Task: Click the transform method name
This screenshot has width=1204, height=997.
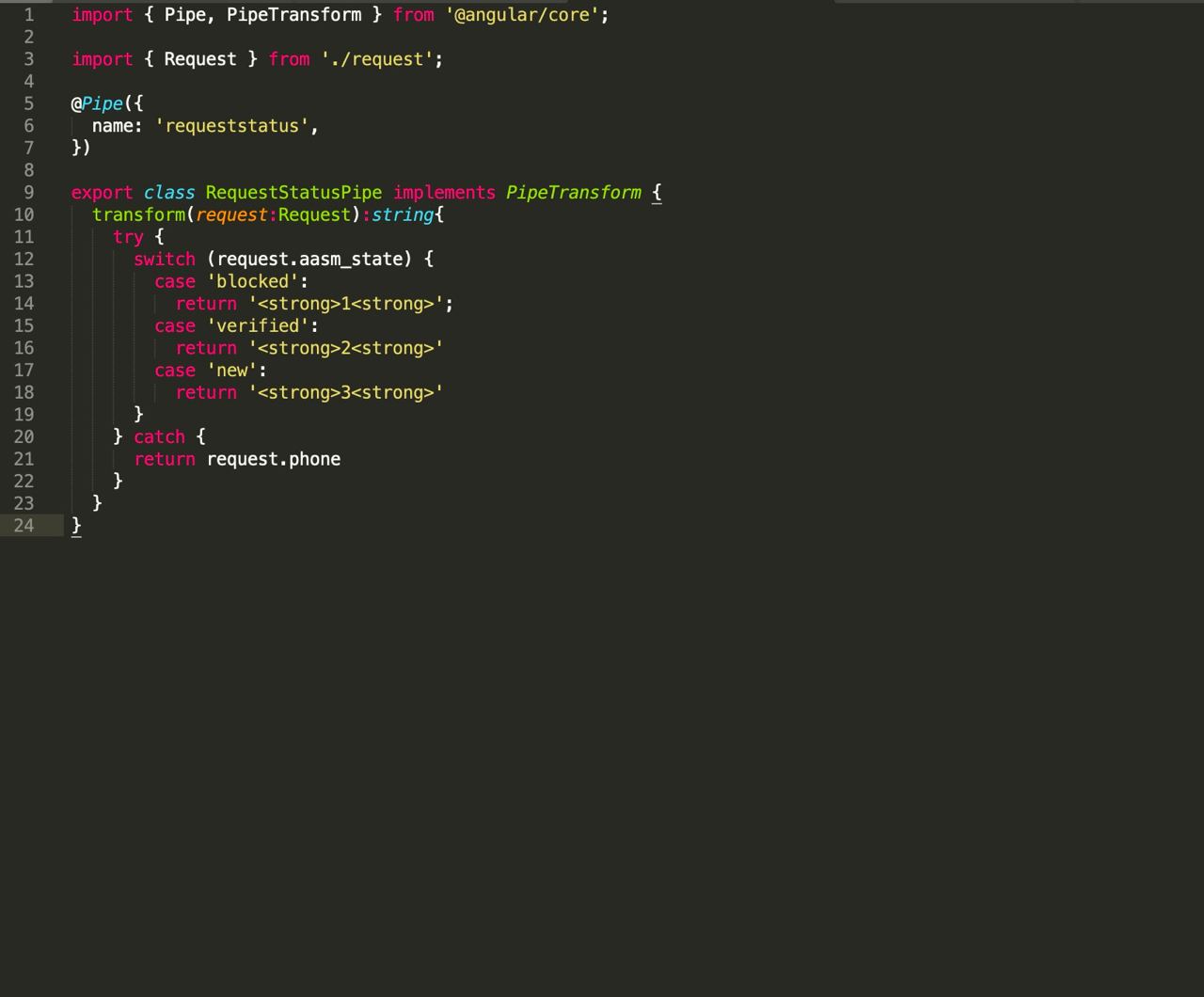Action: [x=138, y=214]
